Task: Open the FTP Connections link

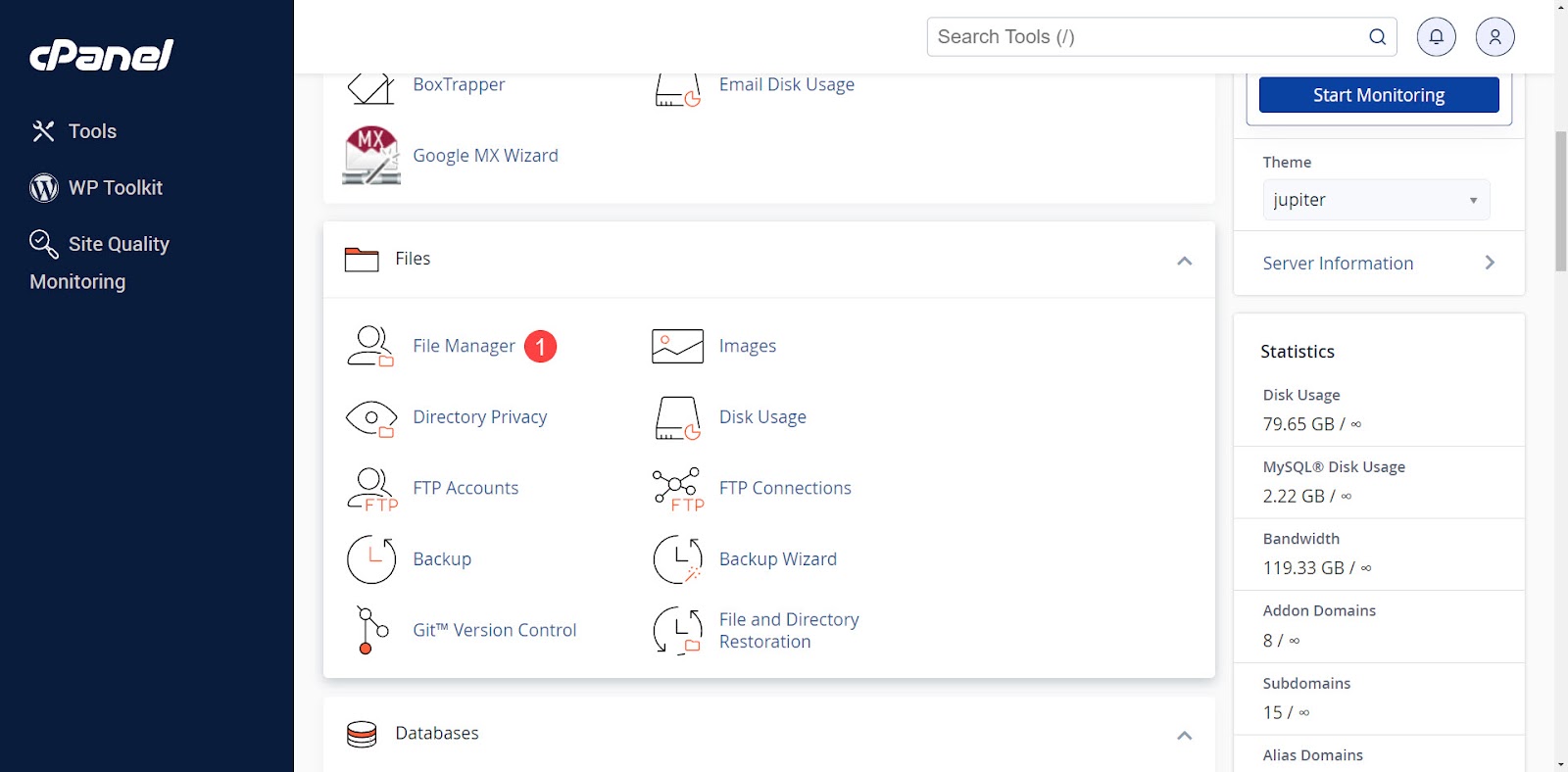Action: point(785,488)
